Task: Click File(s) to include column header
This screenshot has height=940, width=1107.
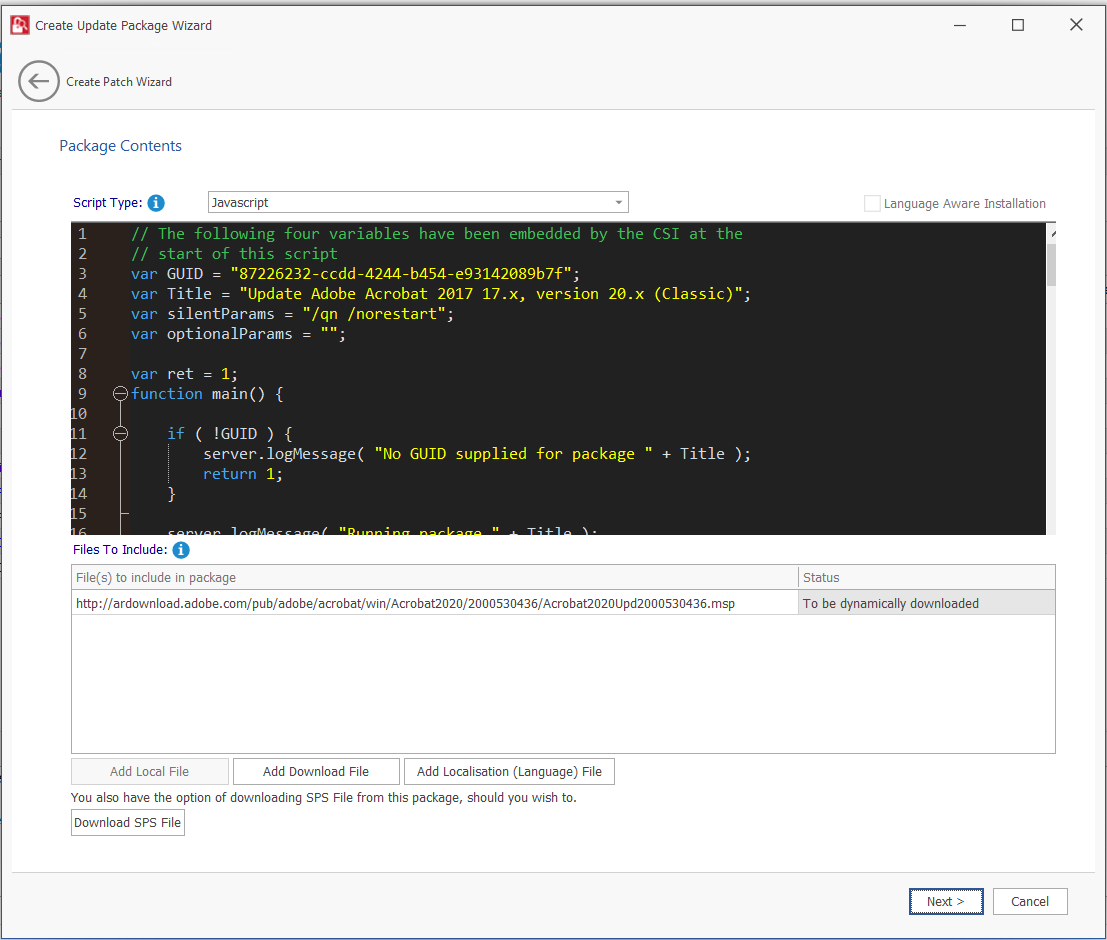Action: pos(434,577)
